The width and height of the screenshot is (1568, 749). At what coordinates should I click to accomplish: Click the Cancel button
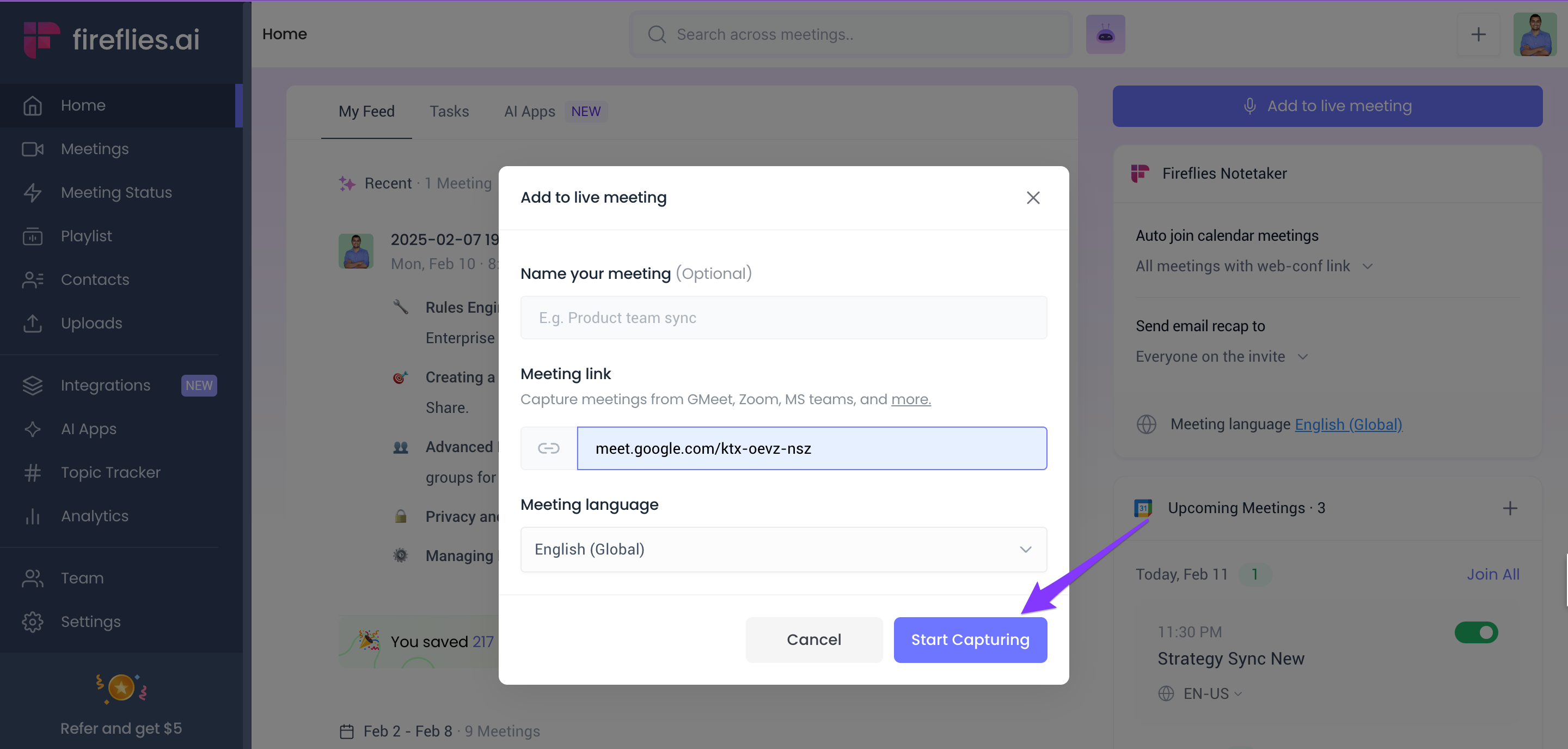(814, 640)
